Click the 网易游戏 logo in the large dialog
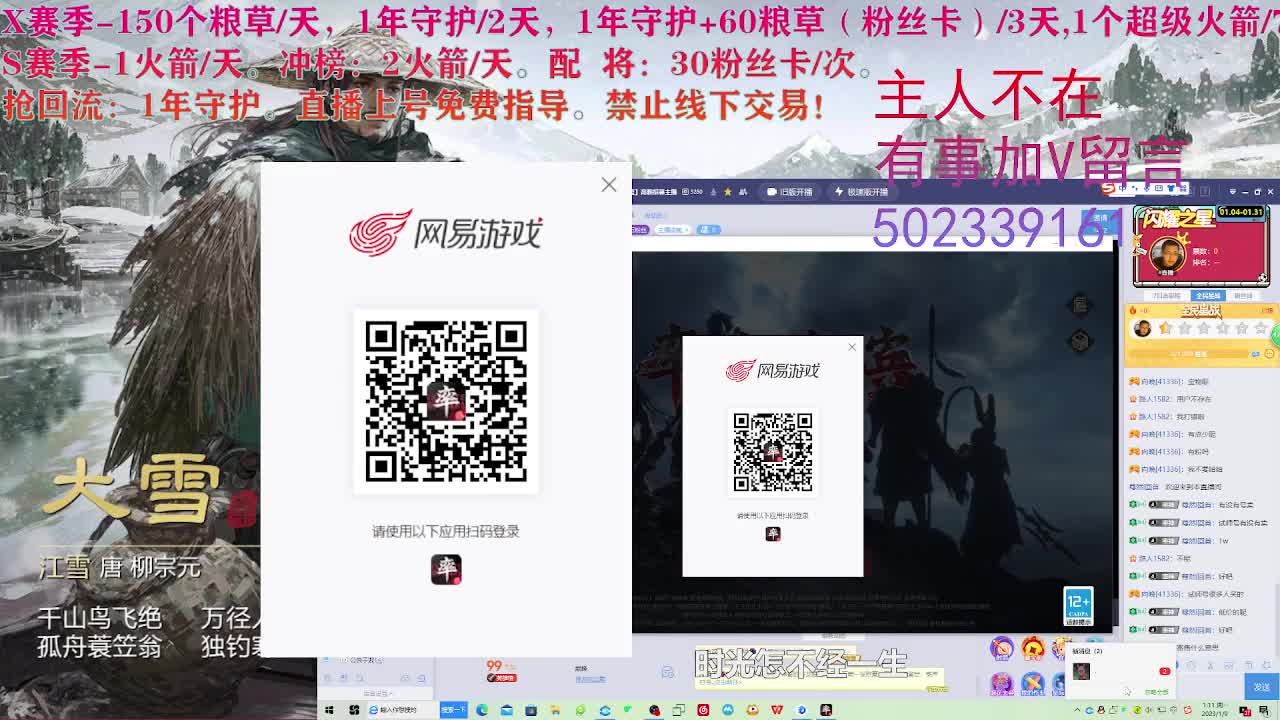Image resolution: width=1280 pixels, height=720 pixels. [446, 232]
